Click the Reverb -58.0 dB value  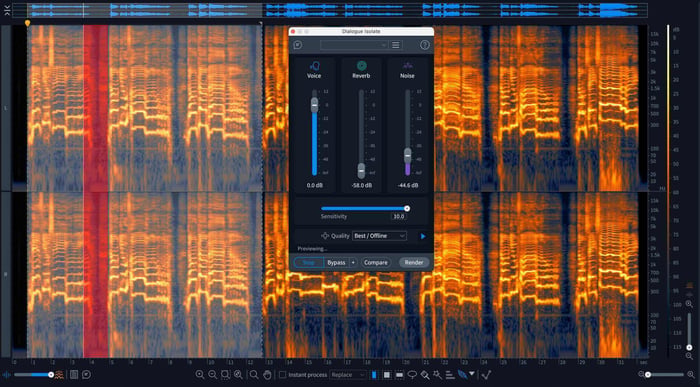coord(362,185)
